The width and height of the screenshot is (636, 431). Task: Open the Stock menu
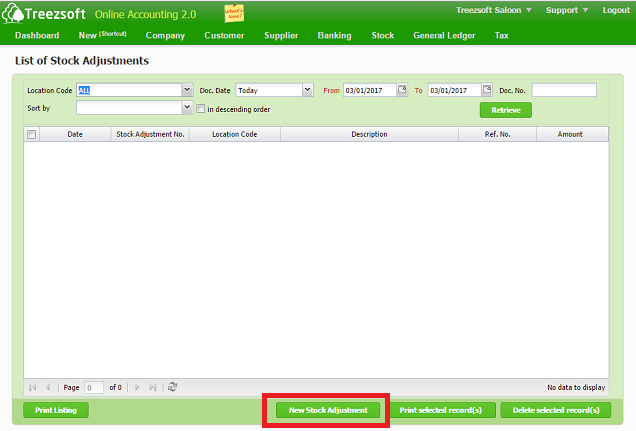[x=382, y=36]
